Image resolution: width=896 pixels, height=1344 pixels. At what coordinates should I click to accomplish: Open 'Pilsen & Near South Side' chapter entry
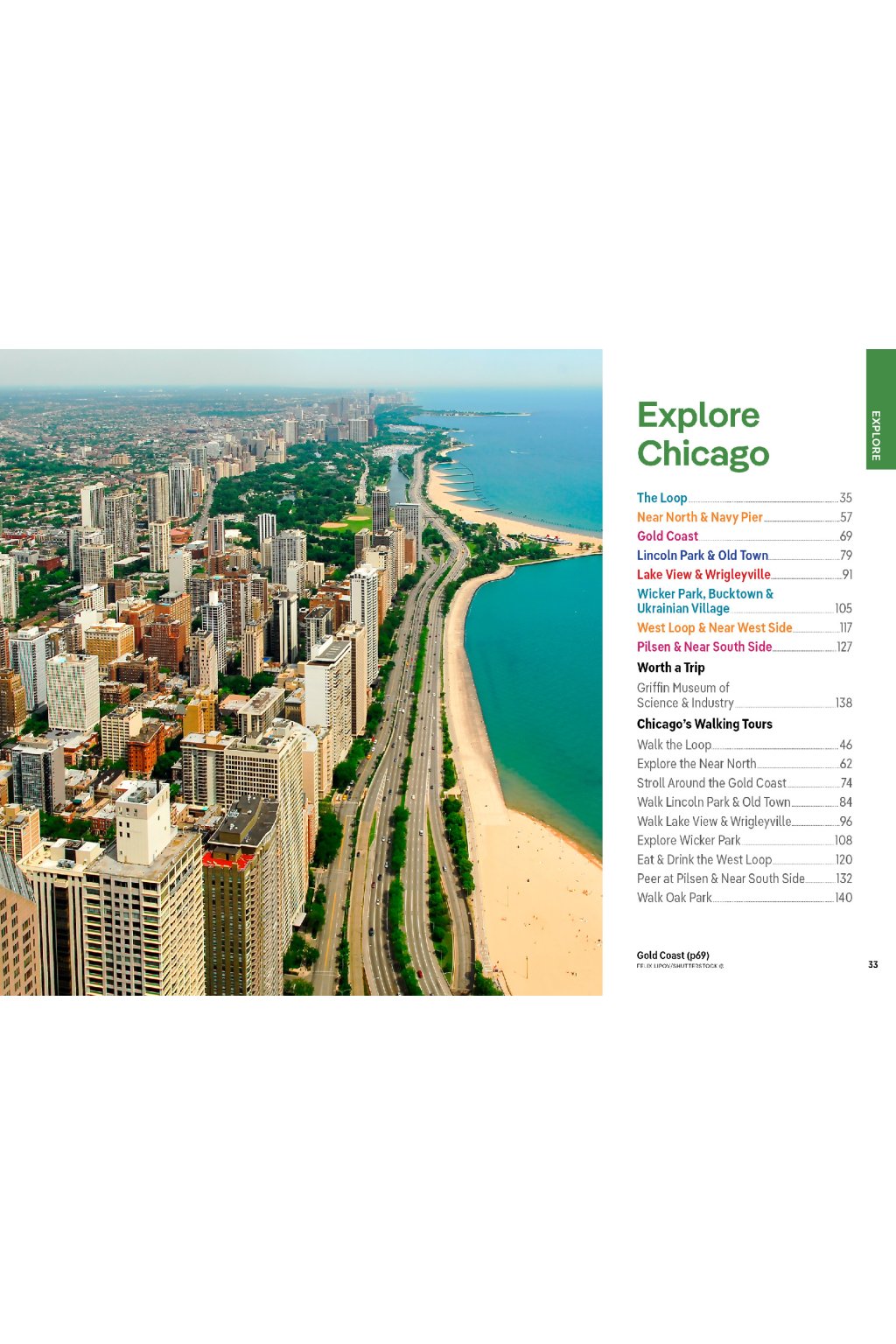(x=744, y=647)
